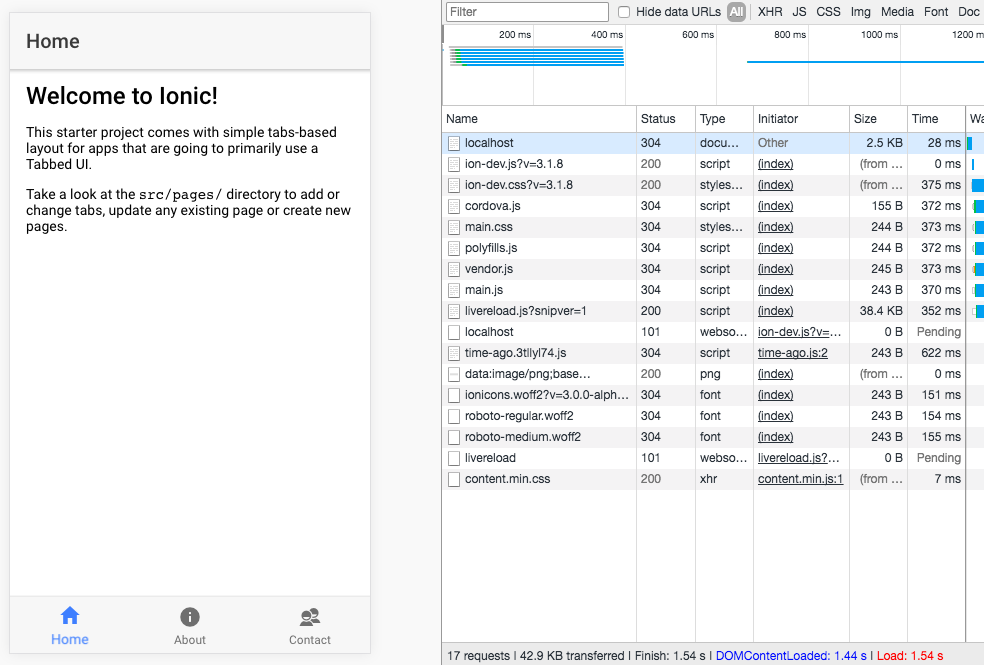Filter requests by Font

click(x=936, y=12)
